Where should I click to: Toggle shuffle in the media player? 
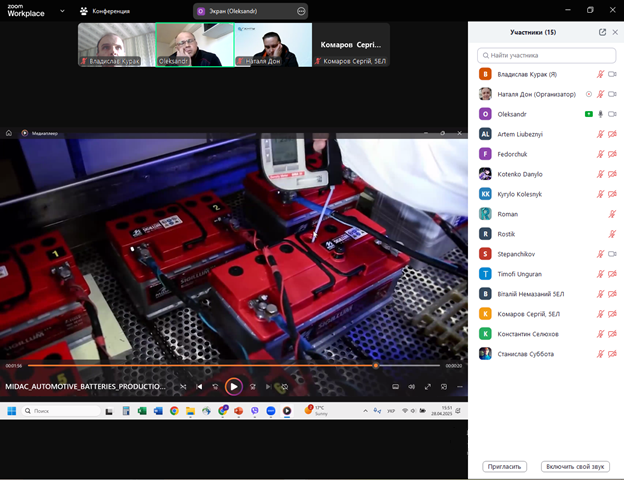(183, 386)
